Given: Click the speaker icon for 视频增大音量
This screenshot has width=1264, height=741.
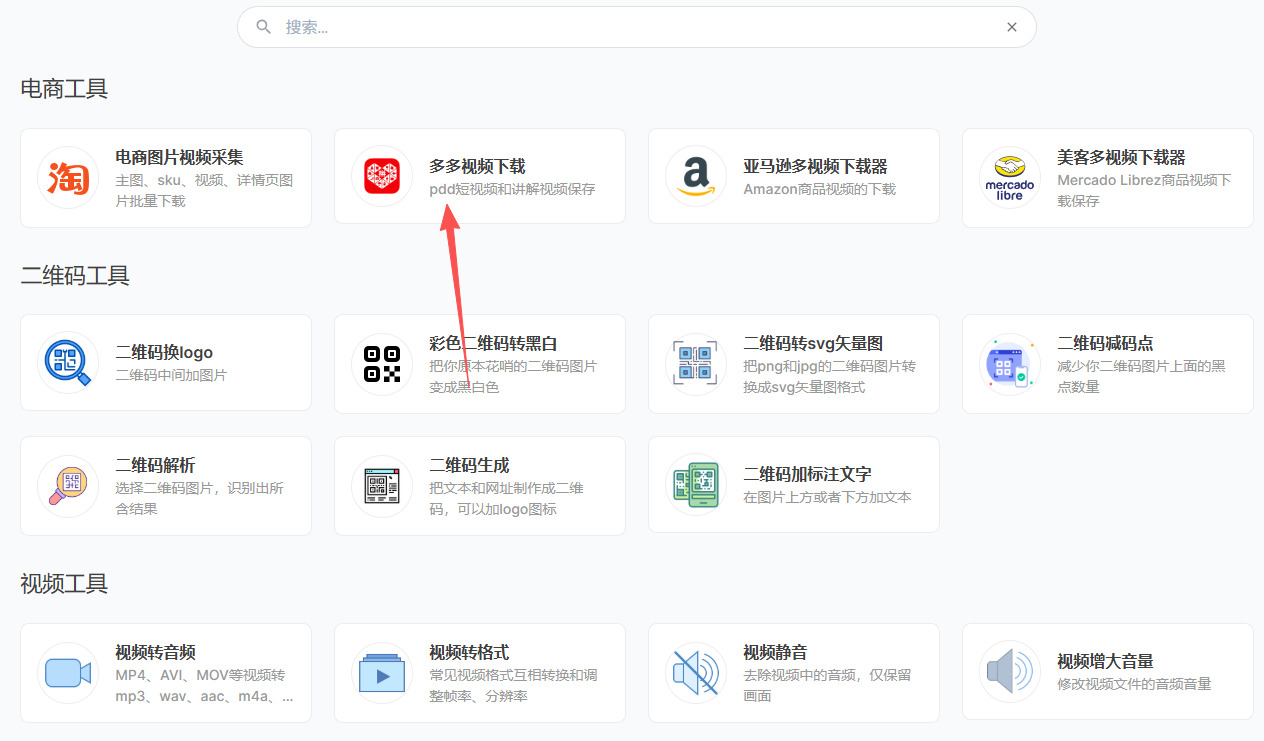Looking at the screenshot, I should coord(1010,672).
